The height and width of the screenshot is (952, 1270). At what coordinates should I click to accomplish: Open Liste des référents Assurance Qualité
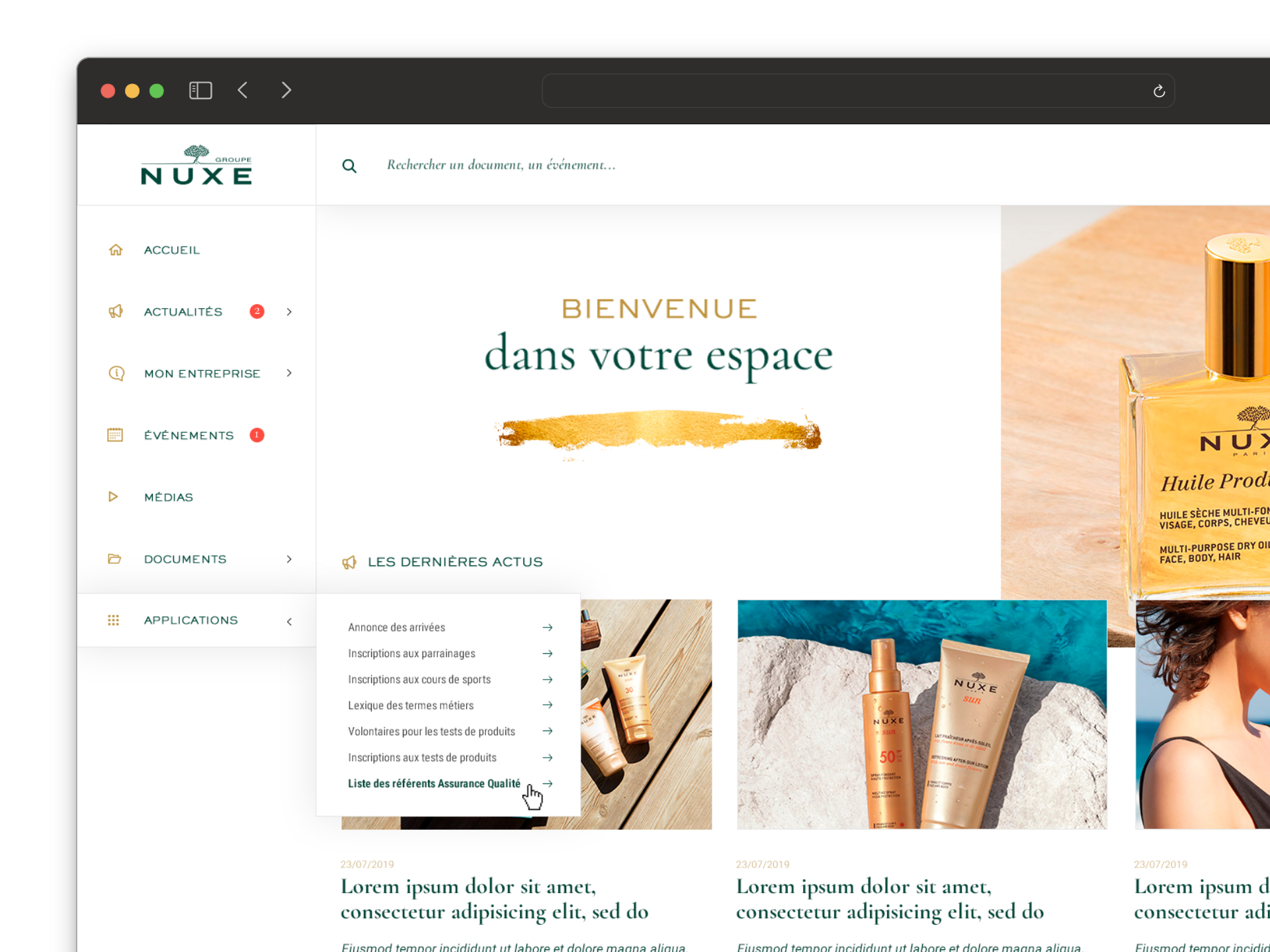[434, 783]
